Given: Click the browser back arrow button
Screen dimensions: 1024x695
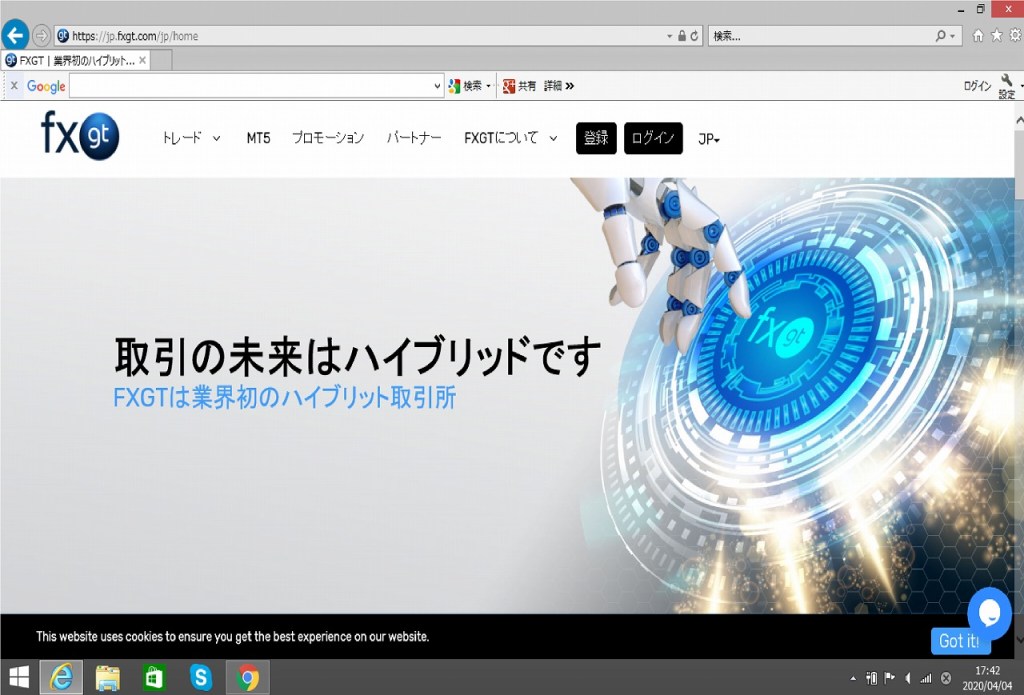Looking at the screenshot, I should click(x=16, y=35).
